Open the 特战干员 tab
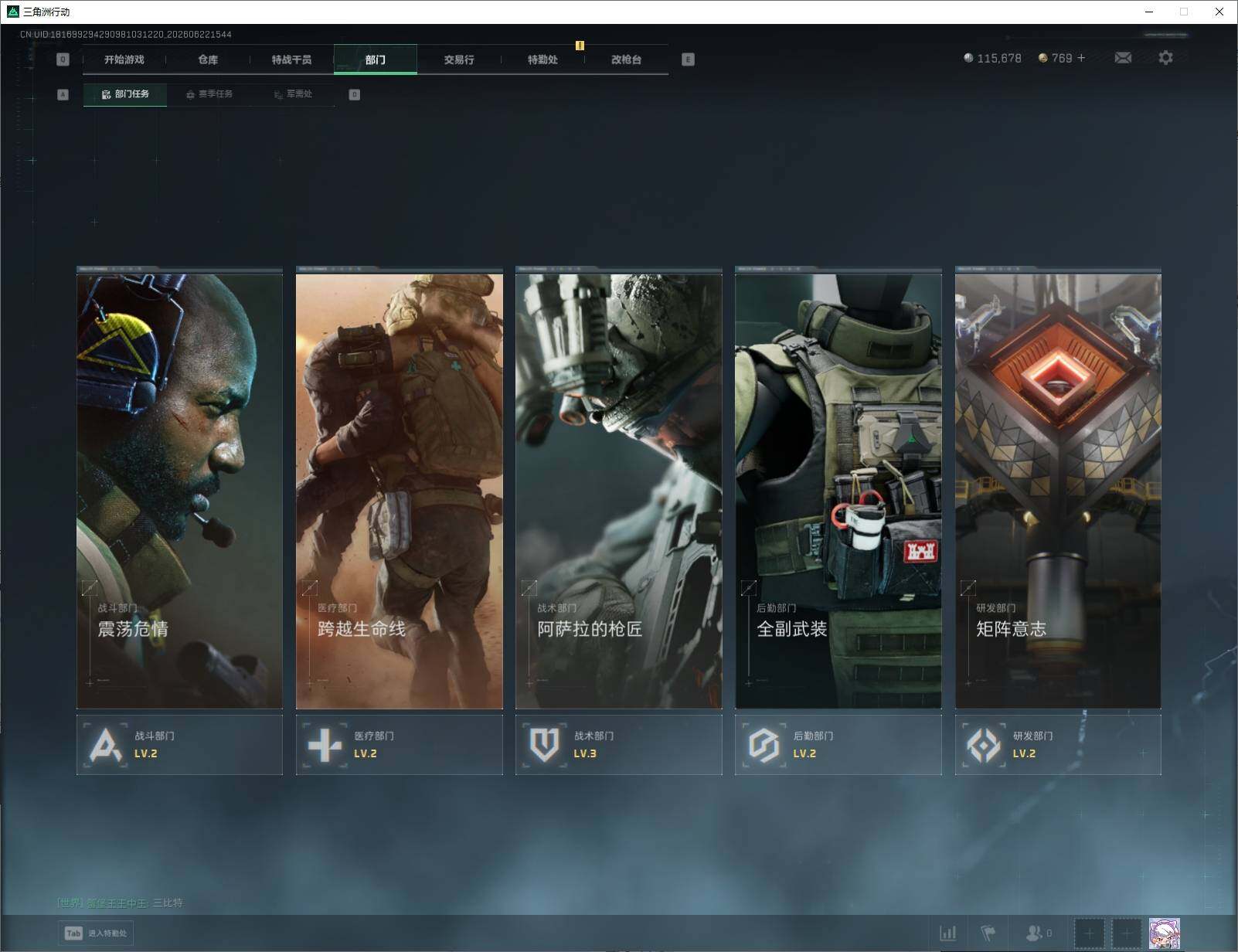This screenshot has width=1238, height=952. coord(291,59)
